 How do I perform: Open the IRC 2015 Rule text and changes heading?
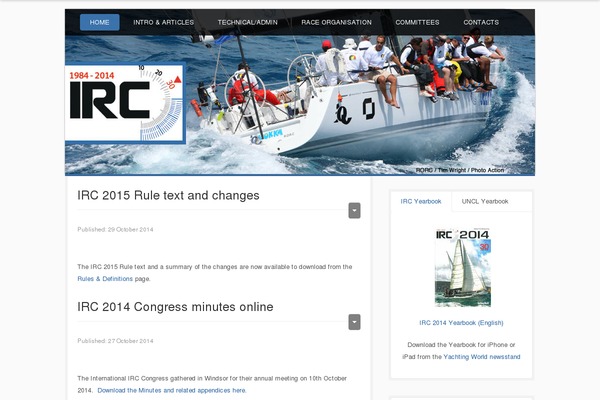click(x=168, y=195)
